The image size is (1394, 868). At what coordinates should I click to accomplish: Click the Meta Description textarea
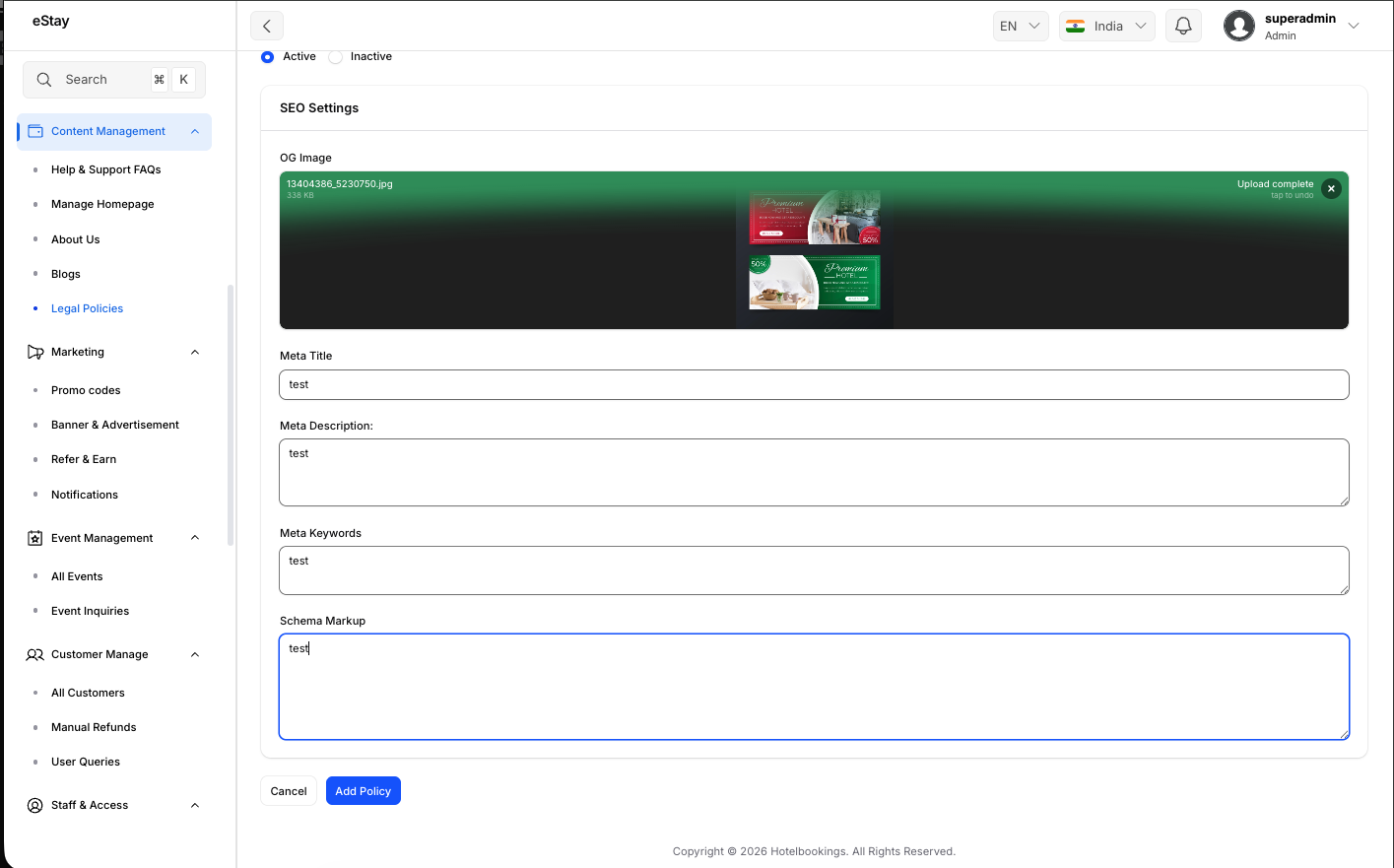tap(814, 473)
